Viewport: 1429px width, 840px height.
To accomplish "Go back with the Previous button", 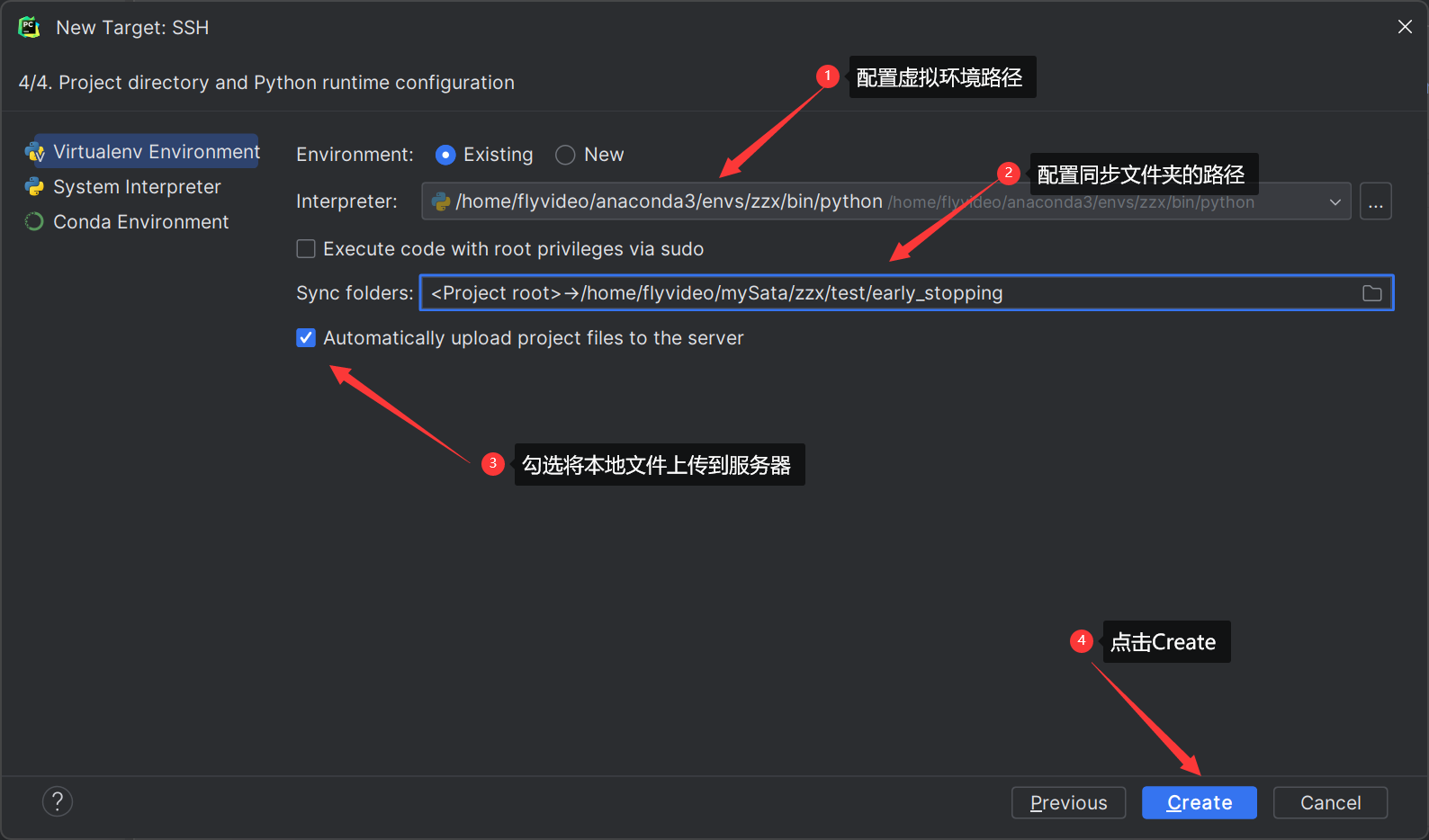I will tap(1069, 802).
